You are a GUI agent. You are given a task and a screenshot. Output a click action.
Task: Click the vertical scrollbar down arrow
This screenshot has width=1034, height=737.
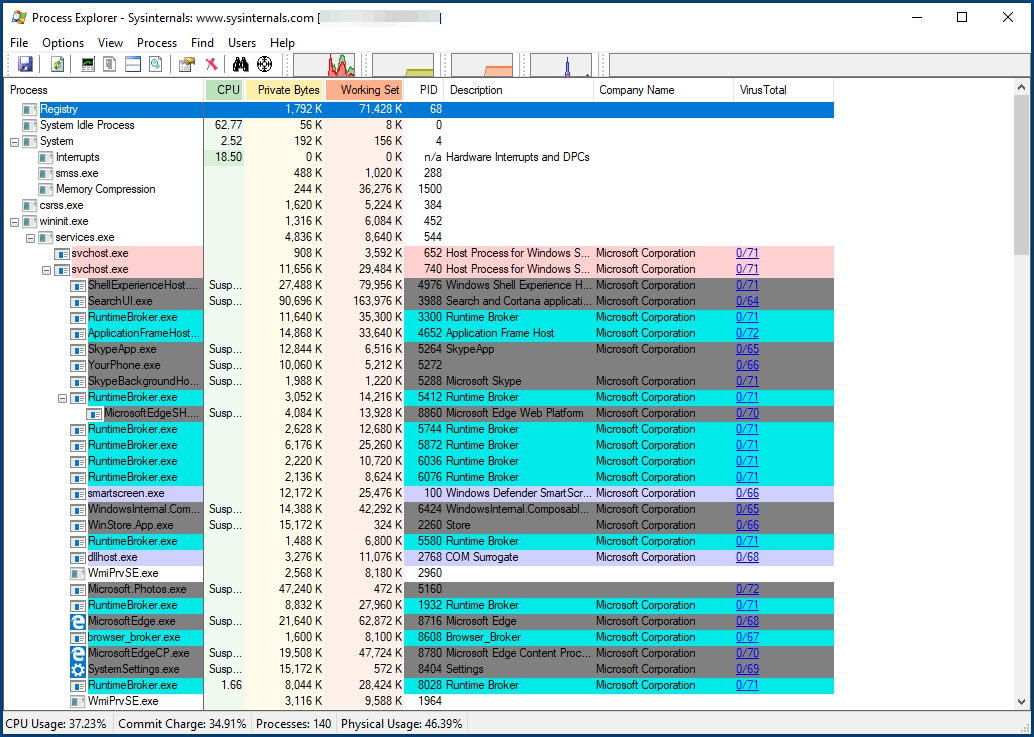[1021, 702]
